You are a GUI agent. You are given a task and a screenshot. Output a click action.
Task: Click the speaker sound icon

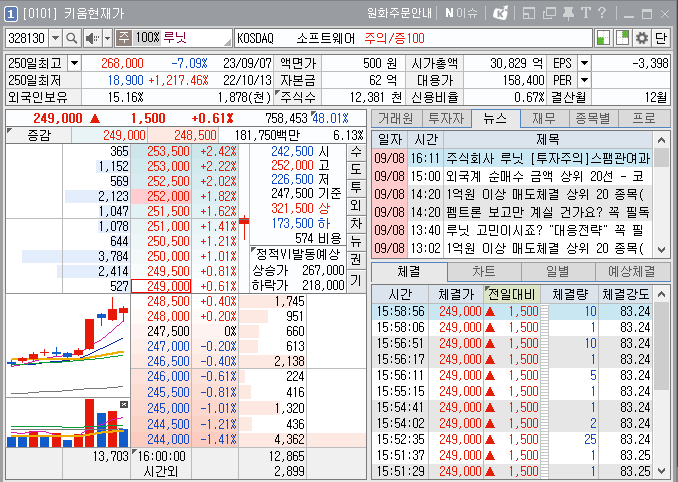pos(92,38)
